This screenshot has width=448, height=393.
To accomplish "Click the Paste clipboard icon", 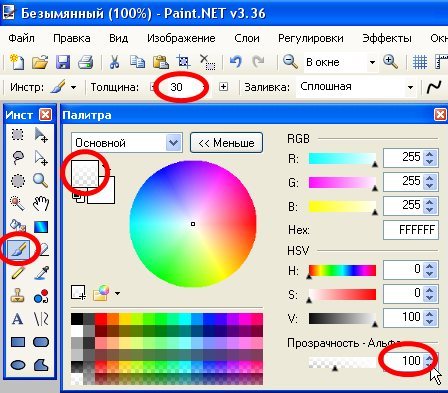I will click(161, 62).
